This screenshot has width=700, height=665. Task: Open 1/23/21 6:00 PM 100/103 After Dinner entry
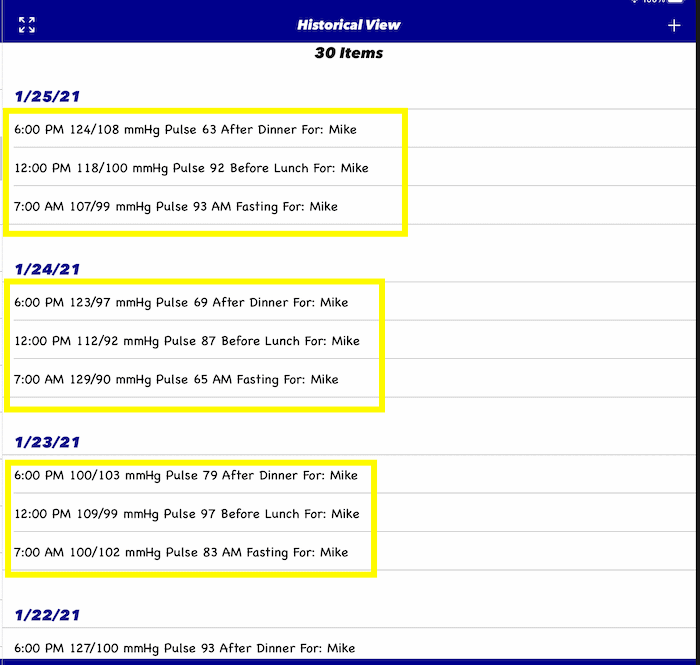[186, 476]
